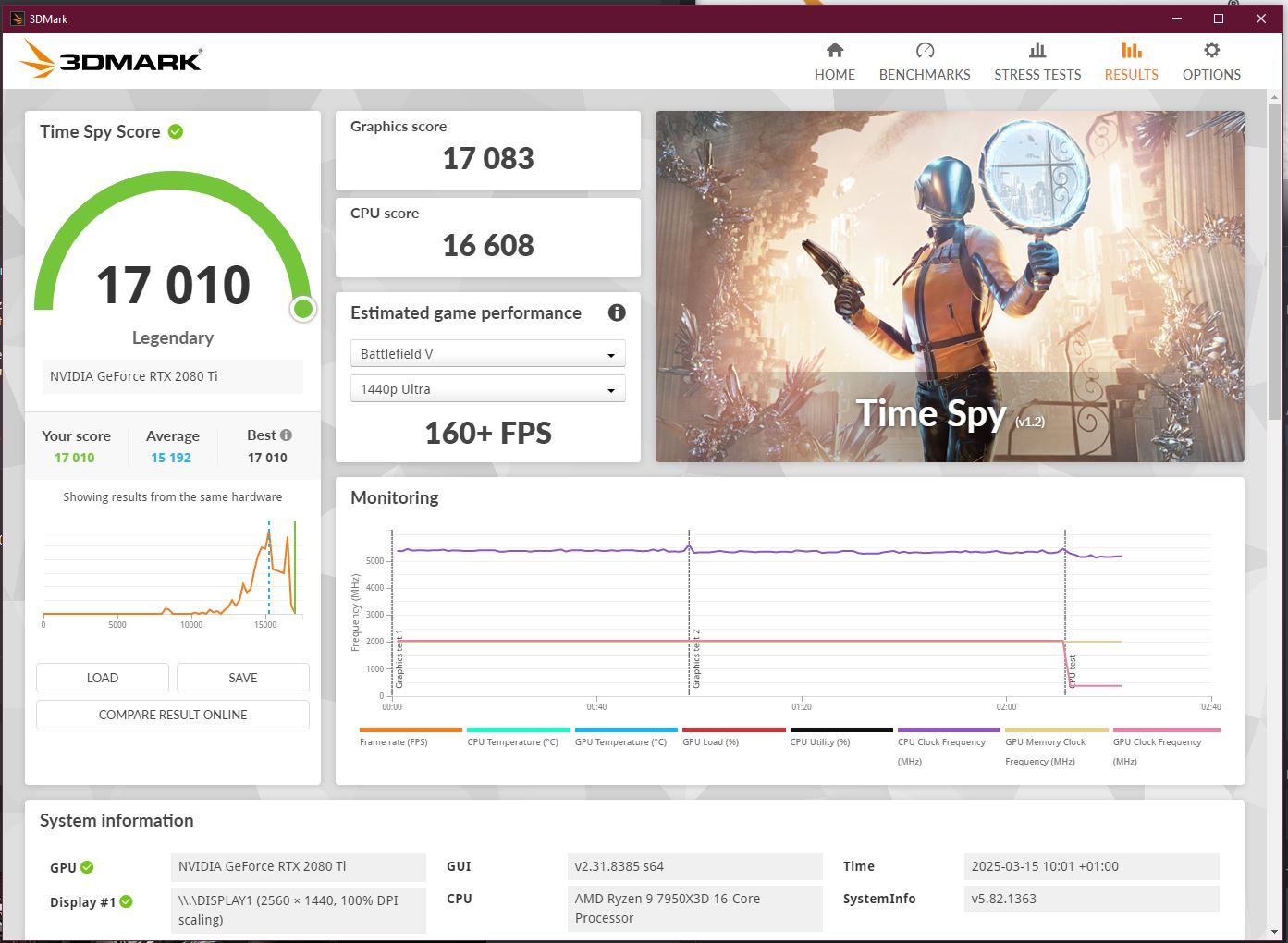The height and width of the screenshot is (943, 1288).
Task: Click the Average score 15 192
Action: tap(171, 458)
